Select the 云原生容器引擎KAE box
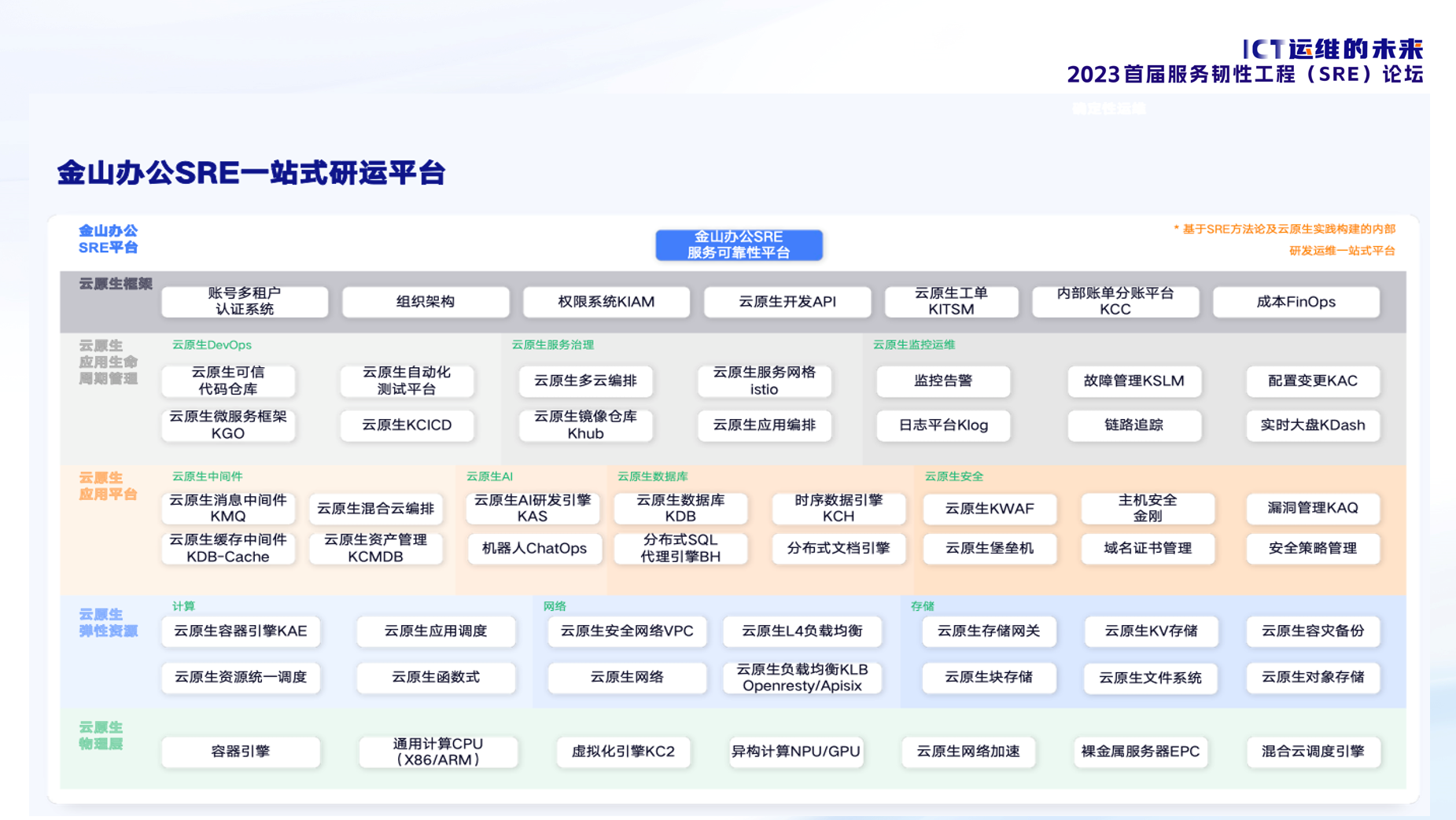 click(x=241, y=631)
